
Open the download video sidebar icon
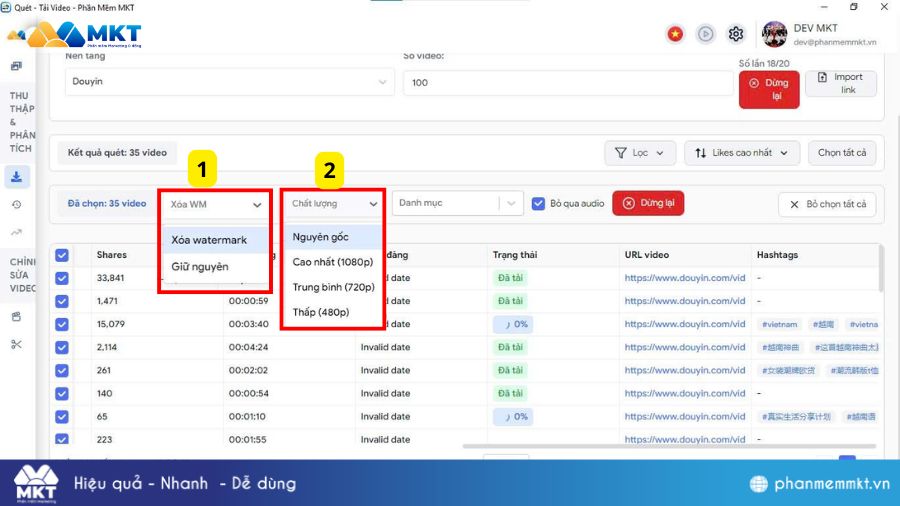tap(17, 177)
